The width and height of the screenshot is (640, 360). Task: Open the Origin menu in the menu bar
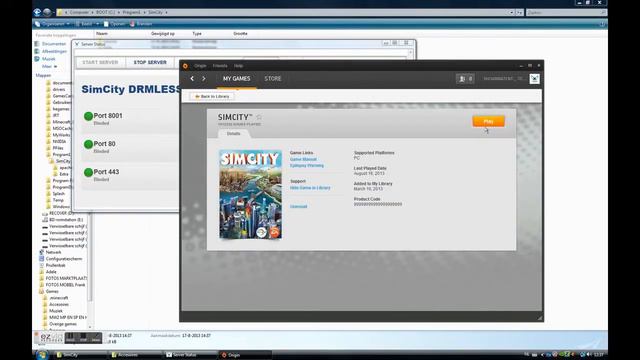(x=200, y=66)
